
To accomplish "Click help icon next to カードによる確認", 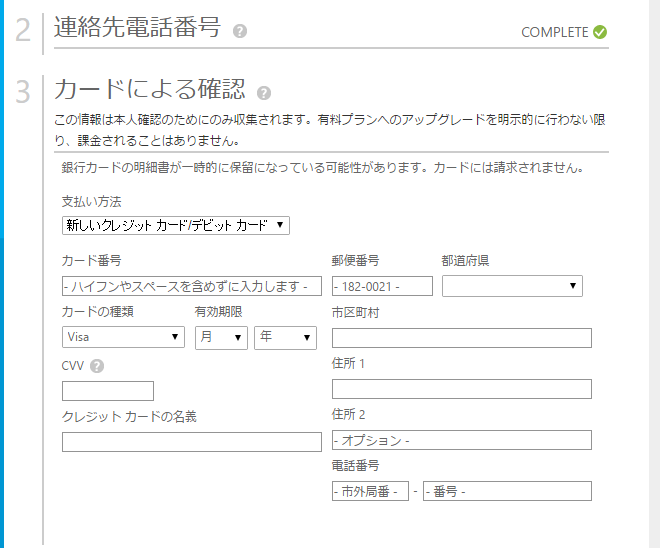I will tap(264, 93).
